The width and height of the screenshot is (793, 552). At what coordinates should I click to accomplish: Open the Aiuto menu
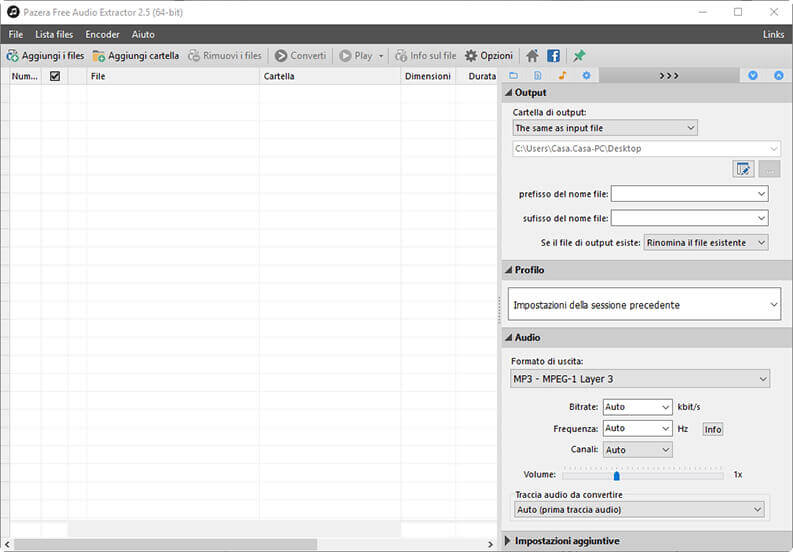tap(143, 34)
